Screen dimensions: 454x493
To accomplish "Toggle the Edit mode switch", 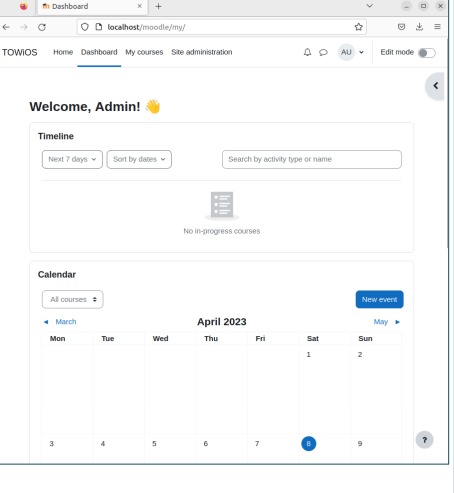I will coord(427,53).
